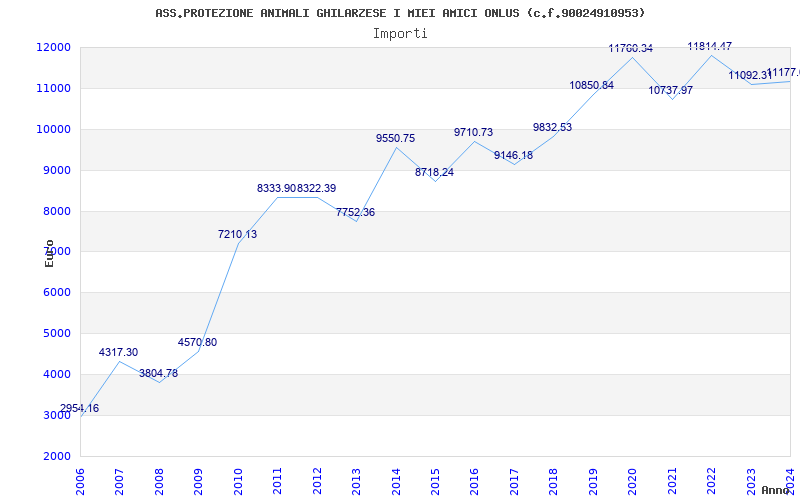Viewport: 800px width, 500px height.
Task: Click the x-axis year 2017
Action: pyautogui.click(x=514, y=481)
